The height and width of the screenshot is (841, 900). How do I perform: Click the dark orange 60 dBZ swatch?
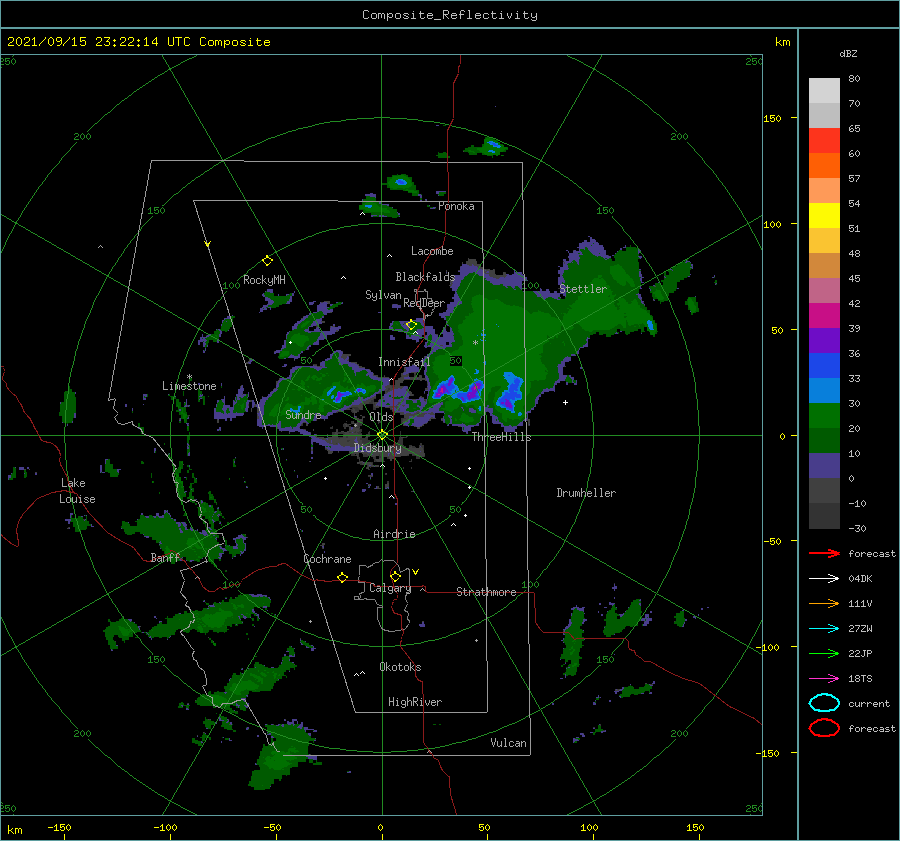[x=824, y=166]
